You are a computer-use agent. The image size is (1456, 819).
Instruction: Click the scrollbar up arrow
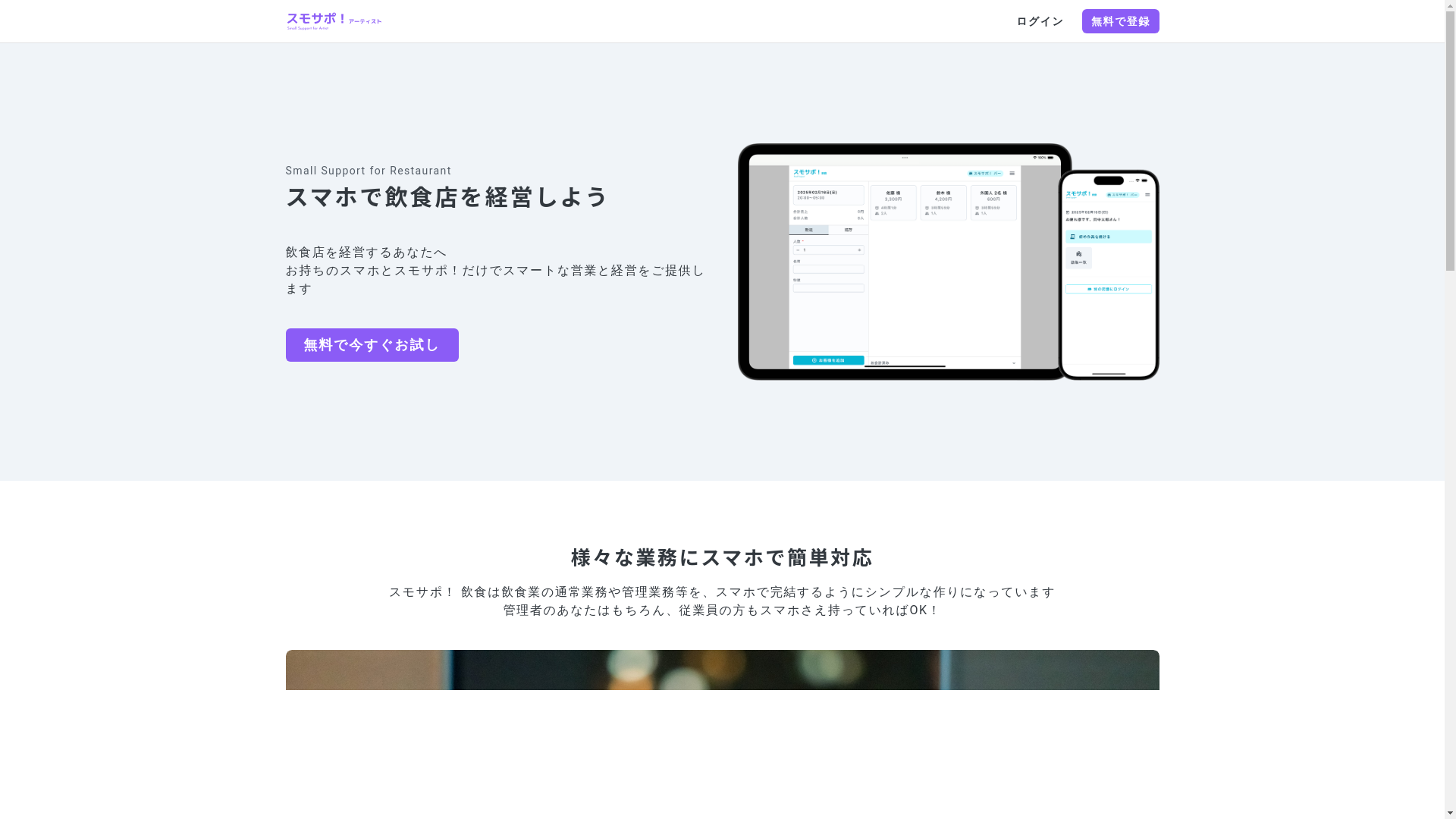pyautogui.click(x=1450, y=5)
